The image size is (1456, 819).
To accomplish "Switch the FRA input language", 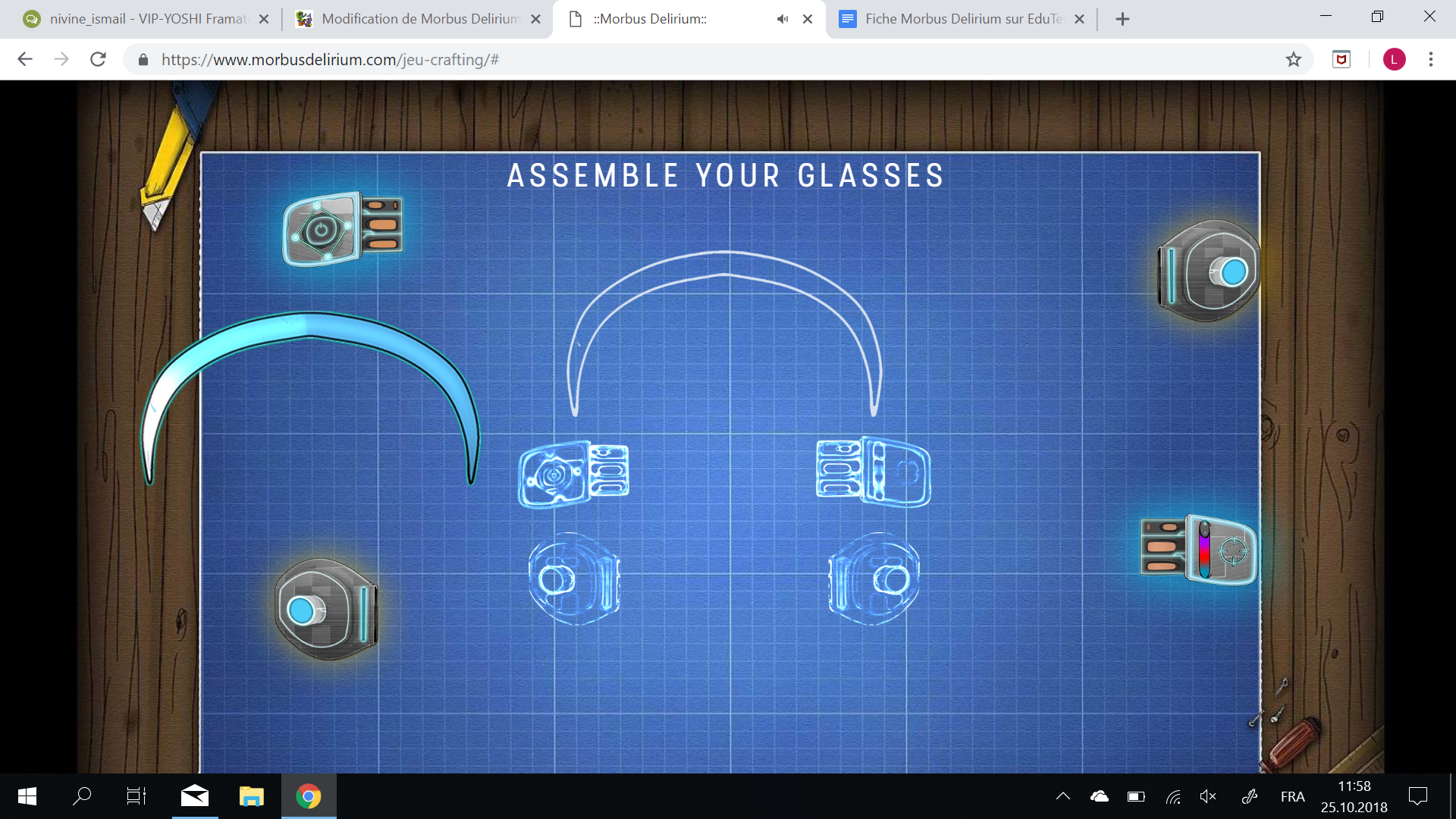I will tap(1292, 796).
